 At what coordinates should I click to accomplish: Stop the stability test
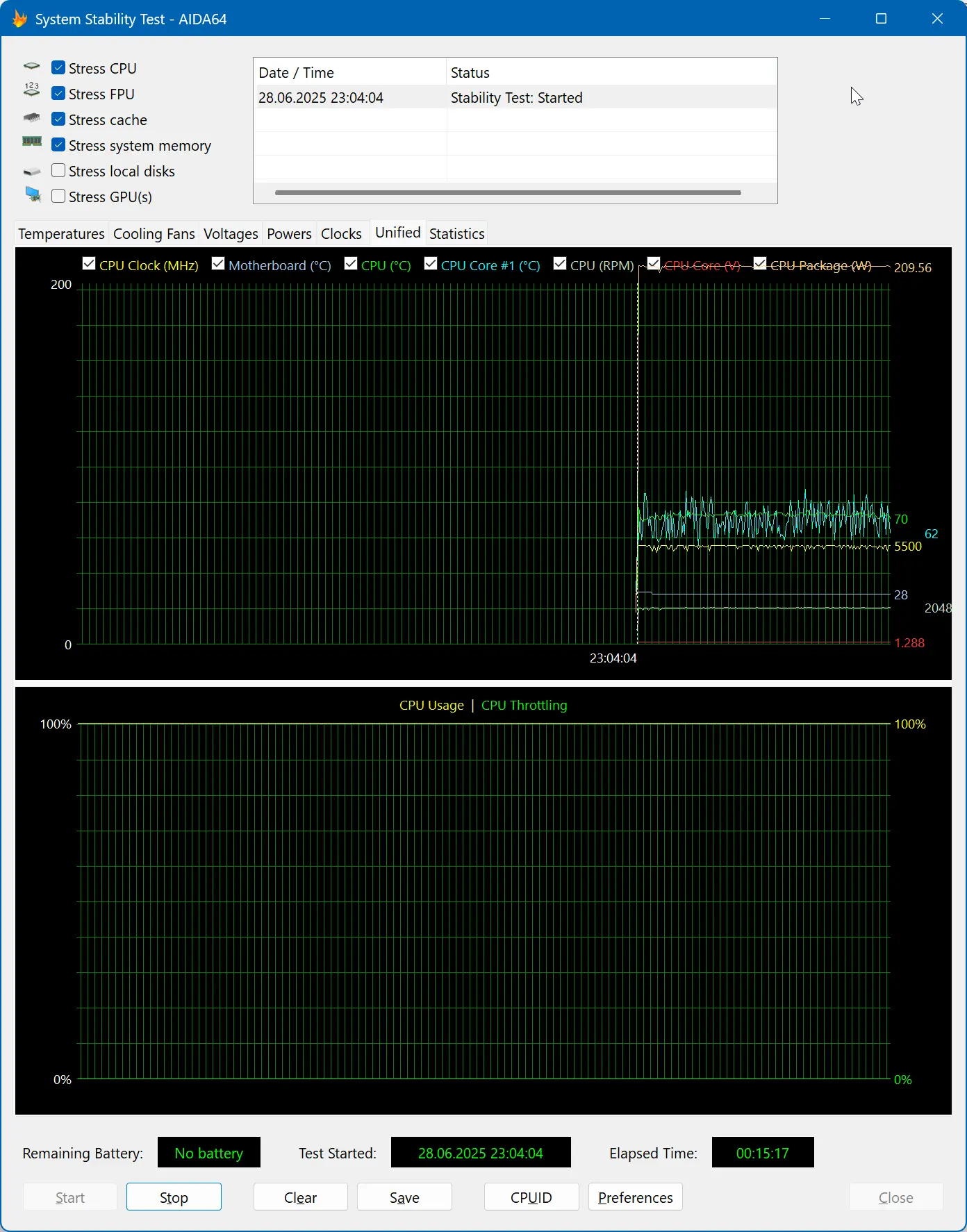174,1197
